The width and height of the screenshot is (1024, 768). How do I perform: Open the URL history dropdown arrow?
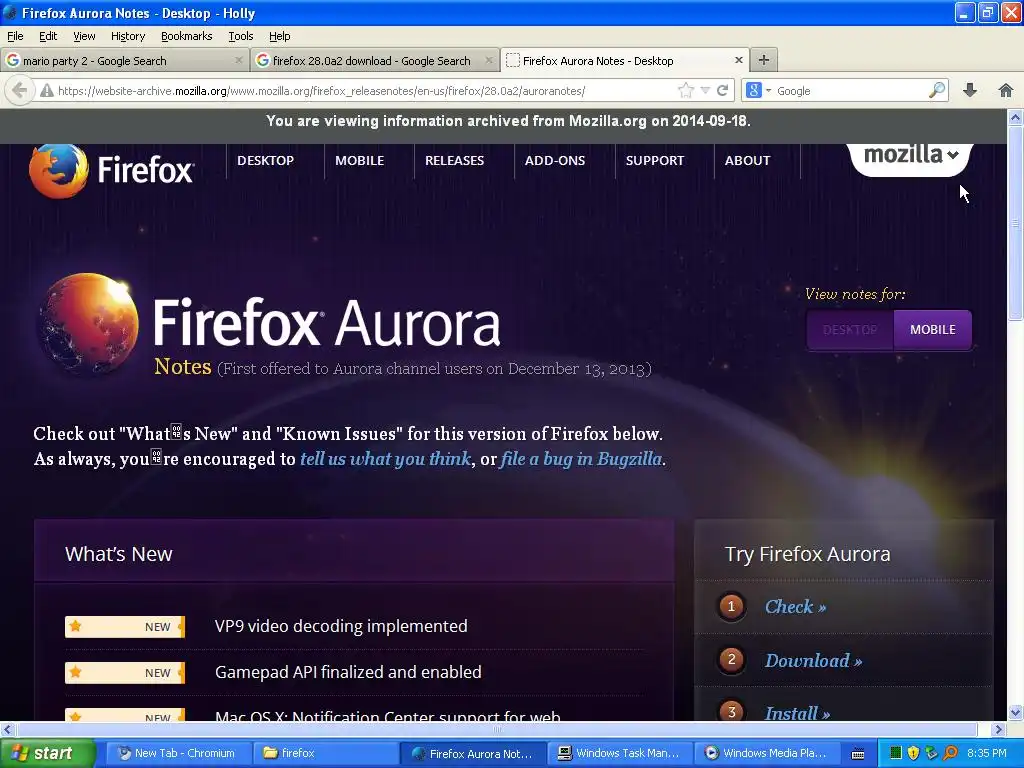coord(705,91)
